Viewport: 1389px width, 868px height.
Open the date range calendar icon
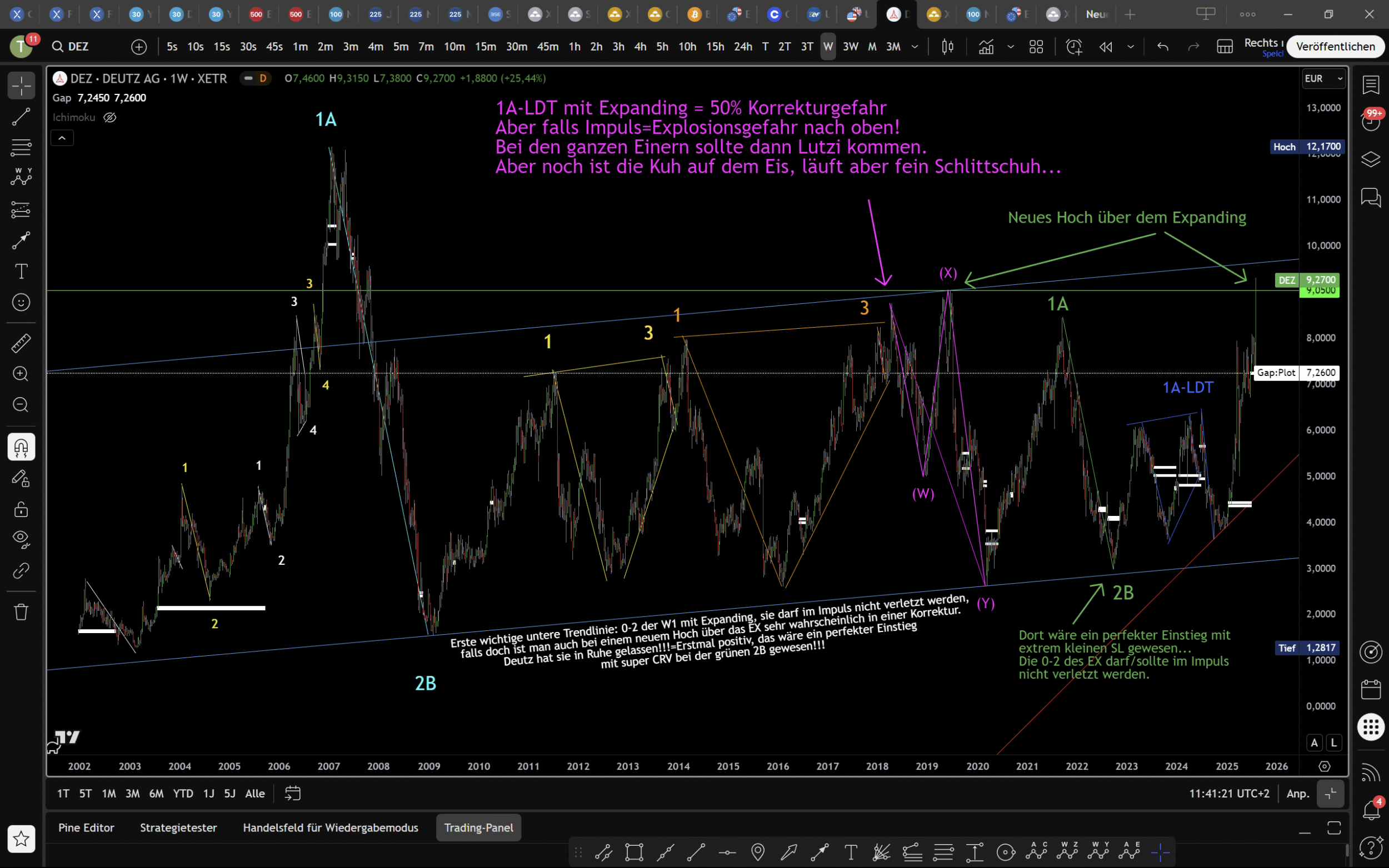[292, 794]
